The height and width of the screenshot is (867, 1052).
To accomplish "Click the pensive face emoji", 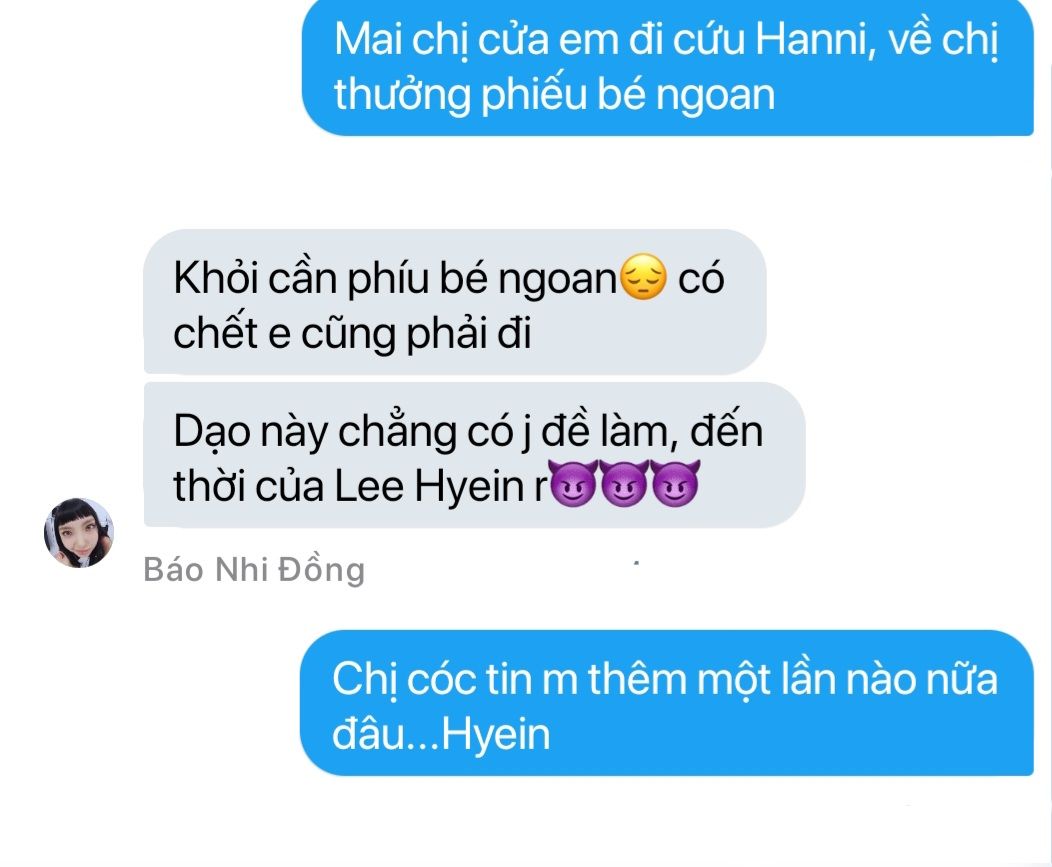I will click(643, 276).
